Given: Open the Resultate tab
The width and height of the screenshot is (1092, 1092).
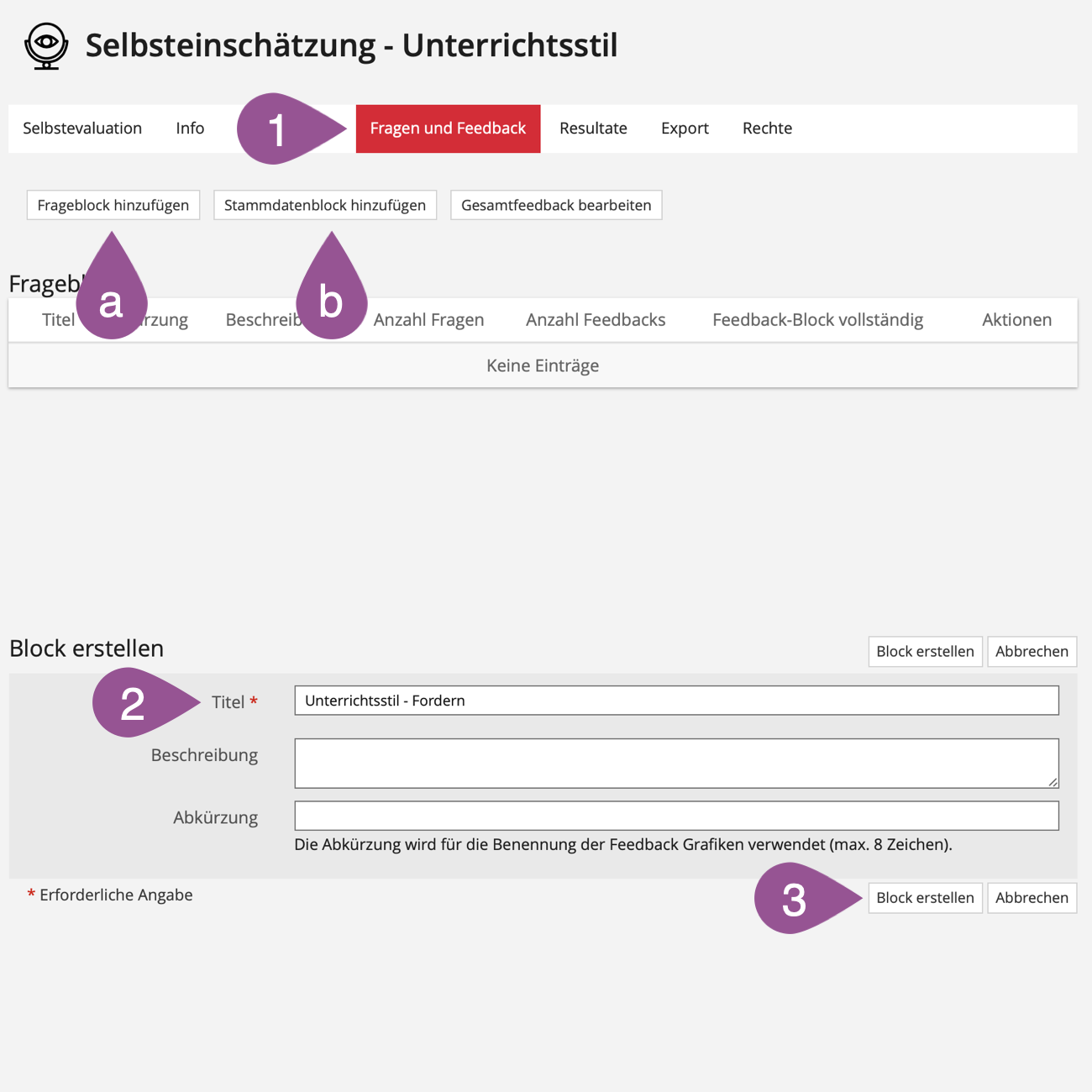Looking at the screenshot, I should pyautogui.click(x=593, y=129).
